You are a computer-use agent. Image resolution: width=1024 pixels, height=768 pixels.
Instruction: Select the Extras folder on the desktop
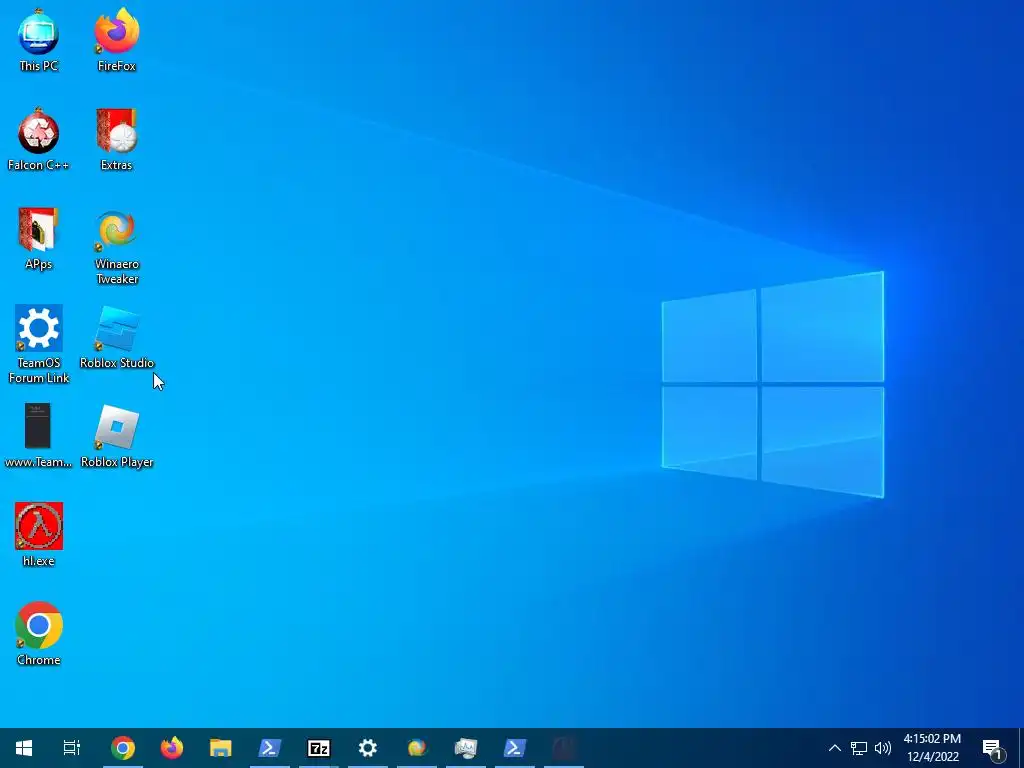116,140
